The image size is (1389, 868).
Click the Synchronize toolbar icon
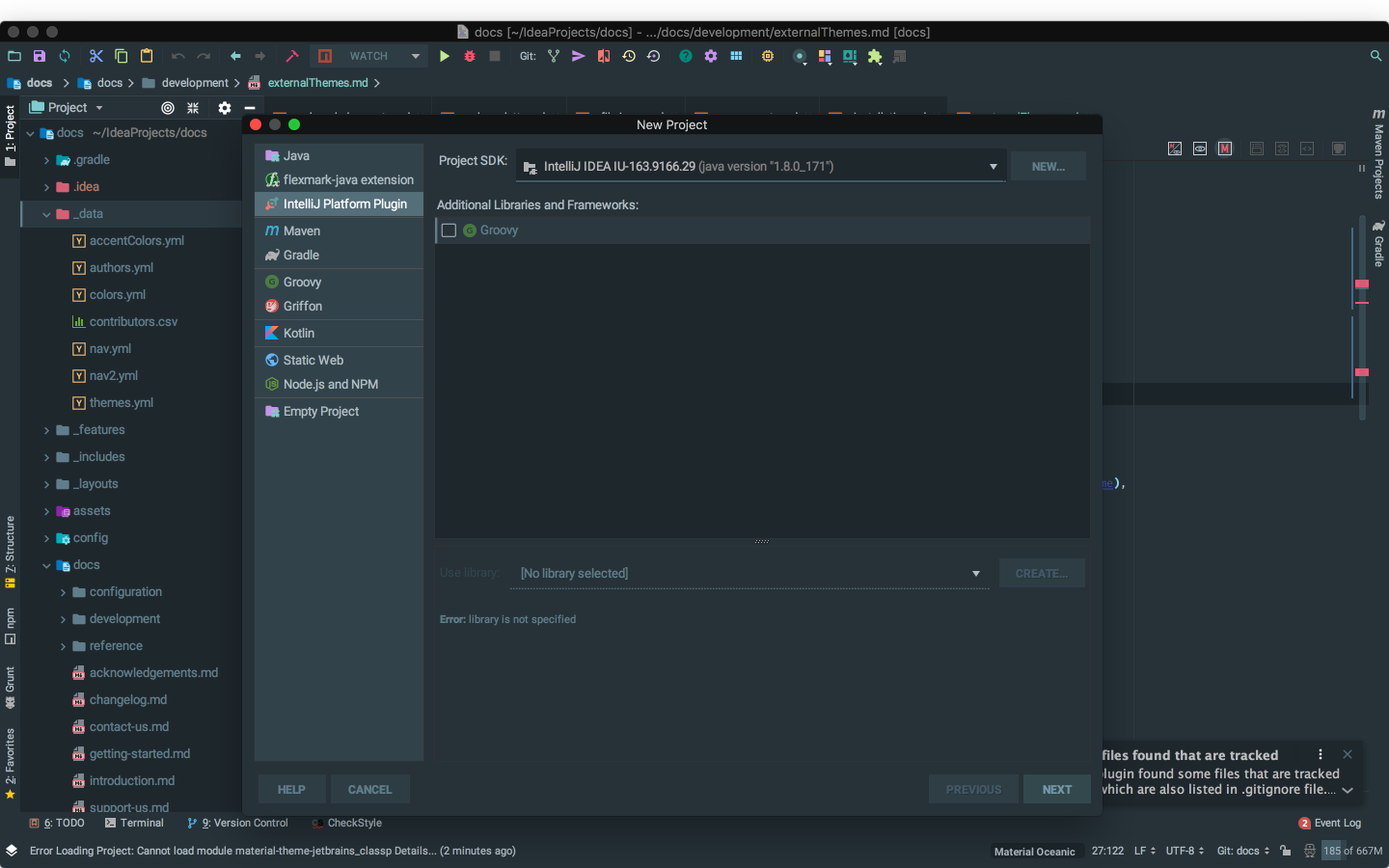(65, 56)
